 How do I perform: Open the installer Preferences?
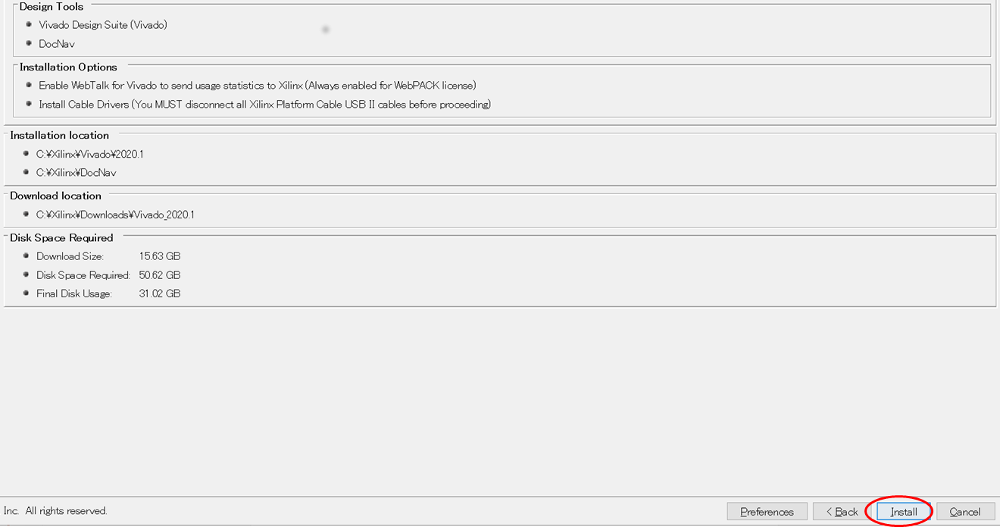click(x=767, y=512)
